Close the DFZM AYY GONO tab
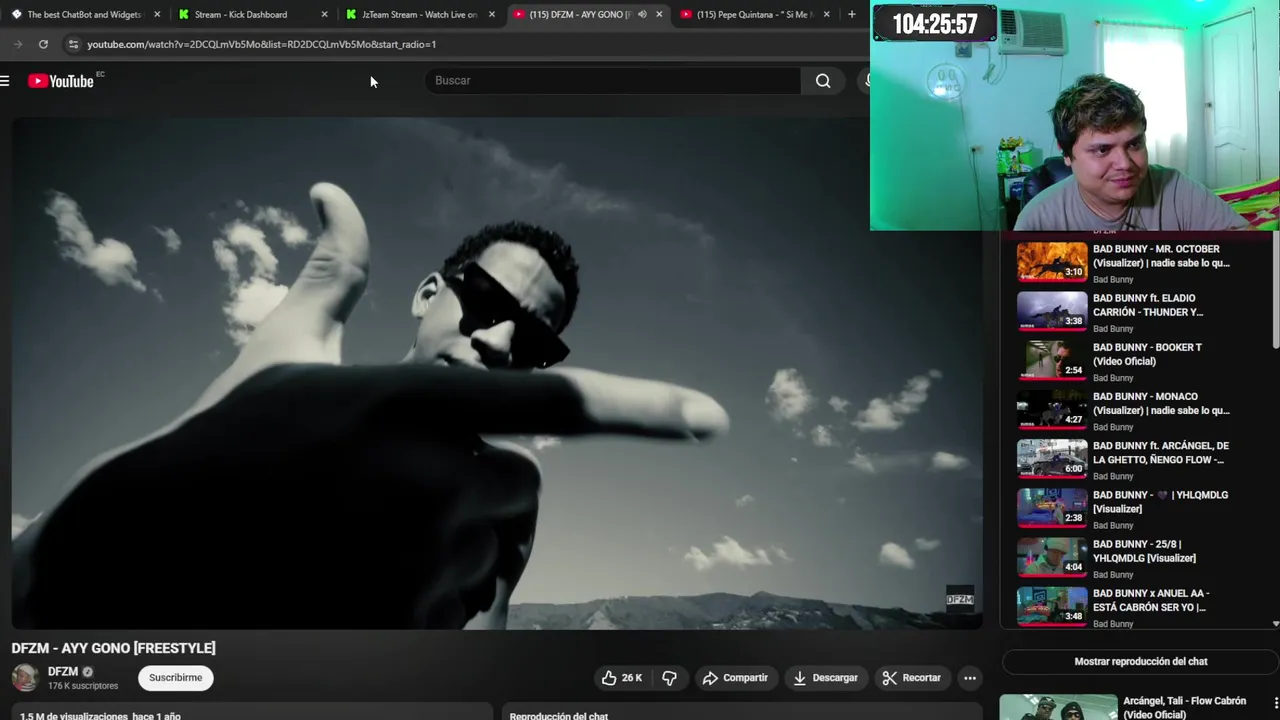1280x720 pixels. pyautogui.click(x=659, y=14)
